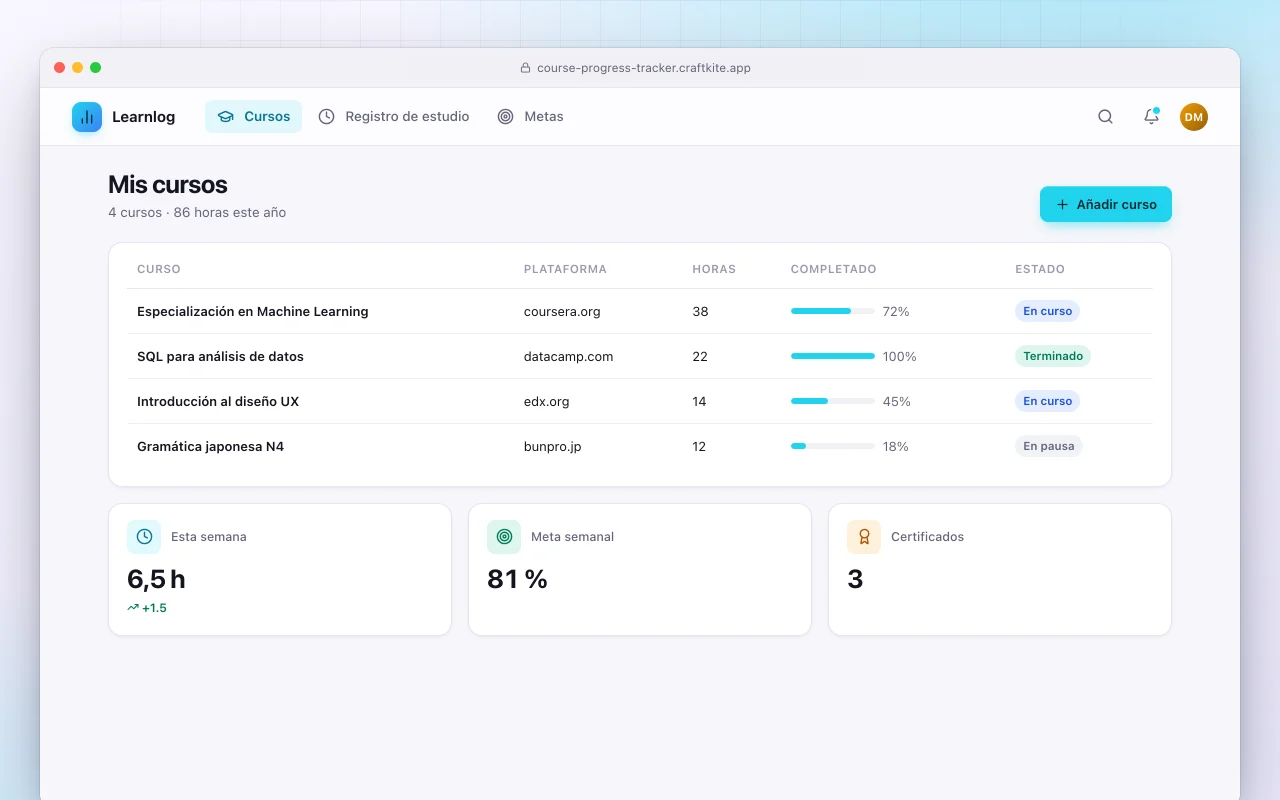
Task: Open SQL para análisis de datos course
Action: (x=220, y=356)
